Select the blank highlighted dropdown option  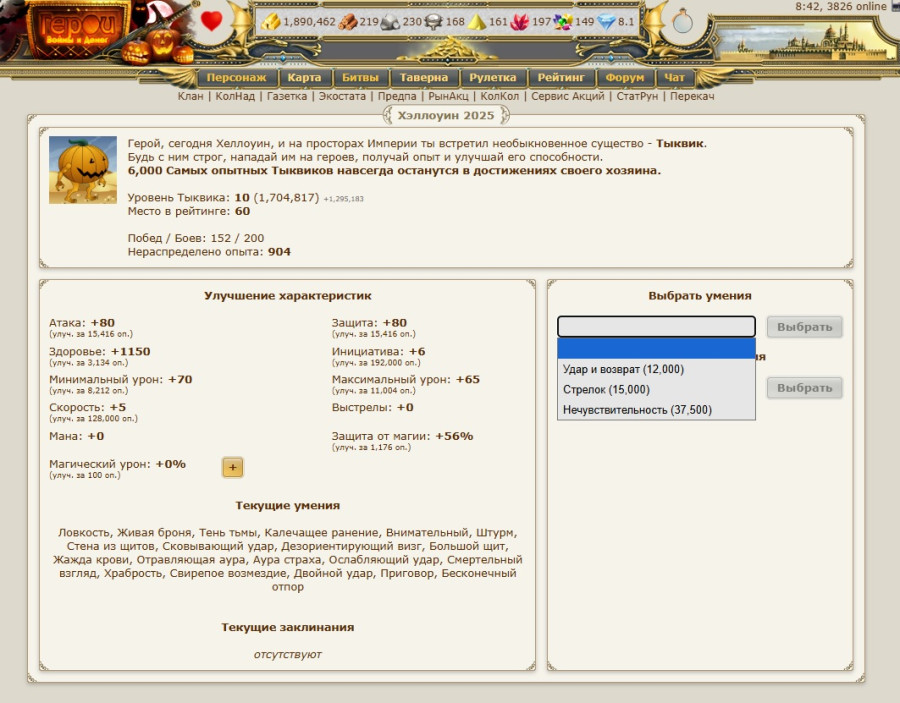point(655,348)
